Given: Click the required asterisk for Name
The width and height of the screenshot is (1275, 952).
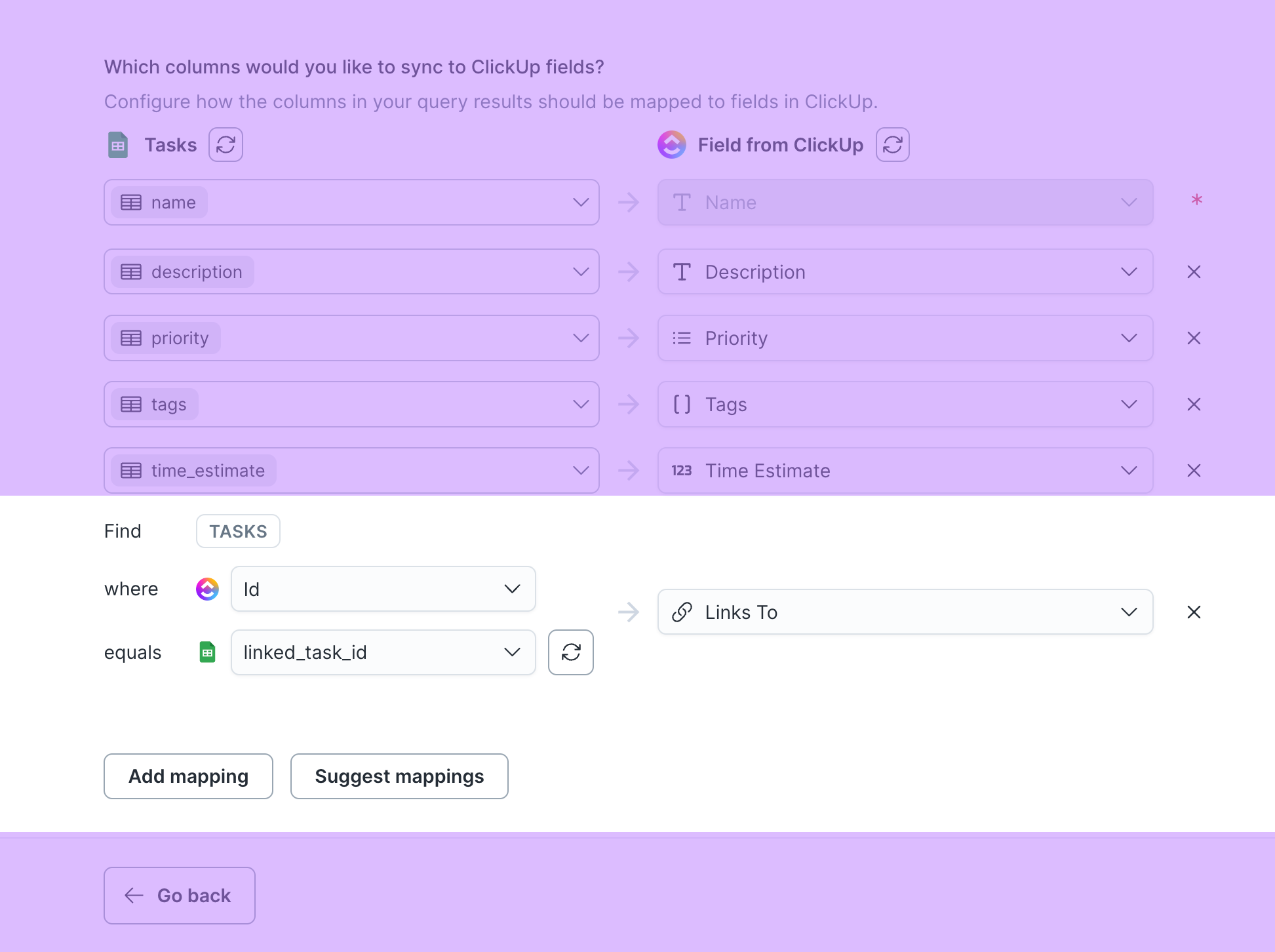Looking at the screenshot, I should coord(1196,200).
